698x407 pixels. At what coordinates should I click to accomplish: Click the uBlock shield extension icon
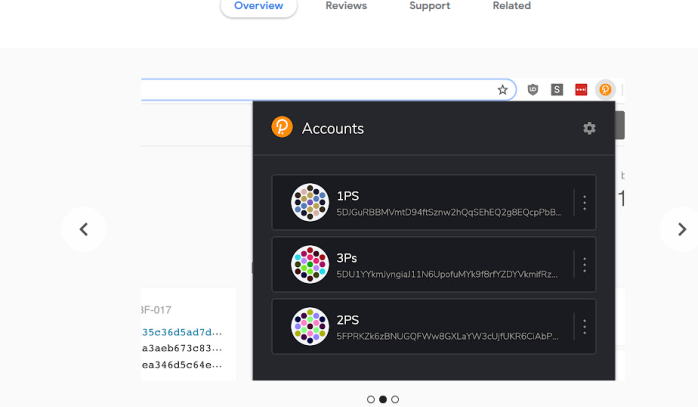point(533,90)
